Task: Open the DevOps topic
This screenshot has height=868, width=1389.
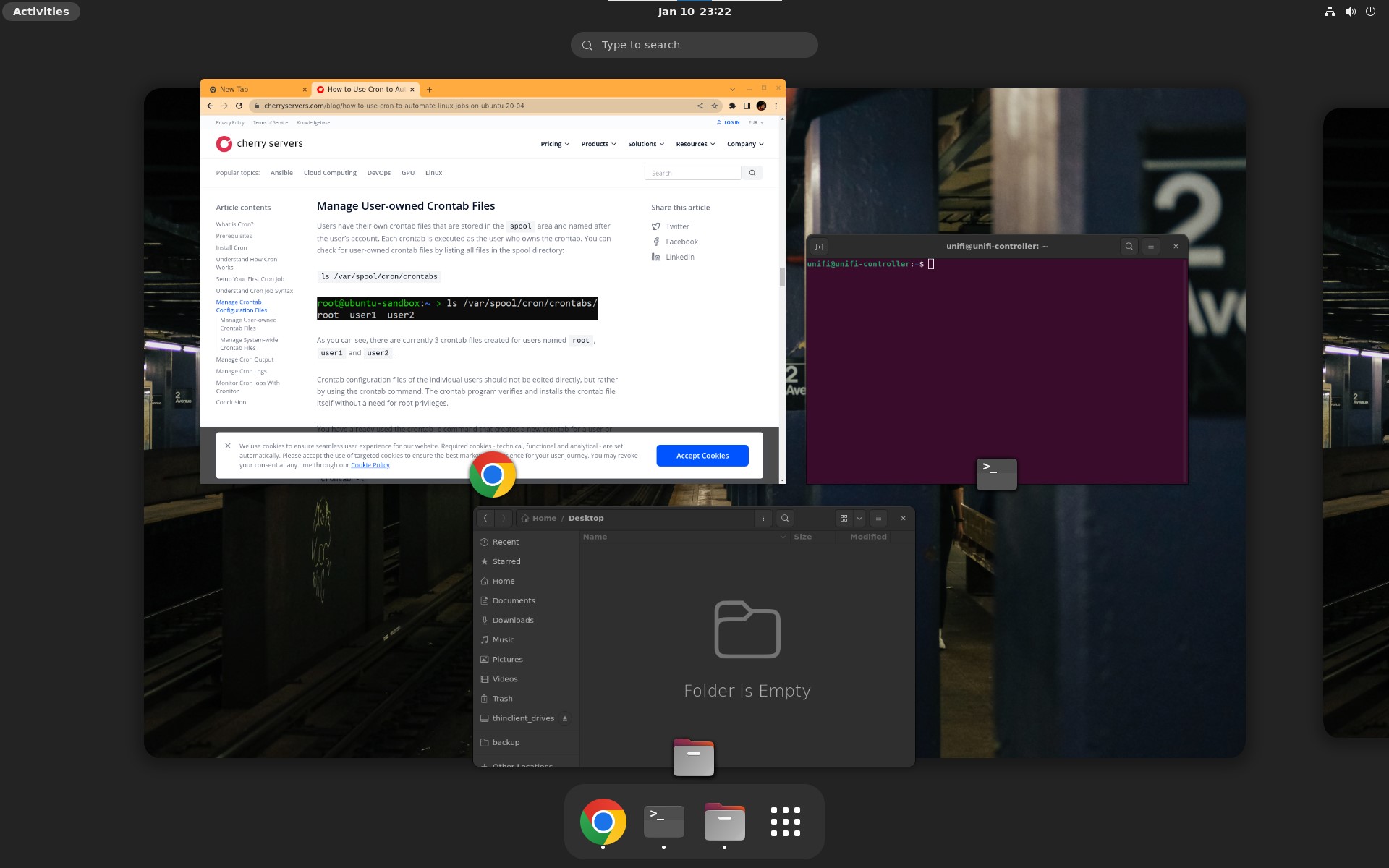Action: 378,173
